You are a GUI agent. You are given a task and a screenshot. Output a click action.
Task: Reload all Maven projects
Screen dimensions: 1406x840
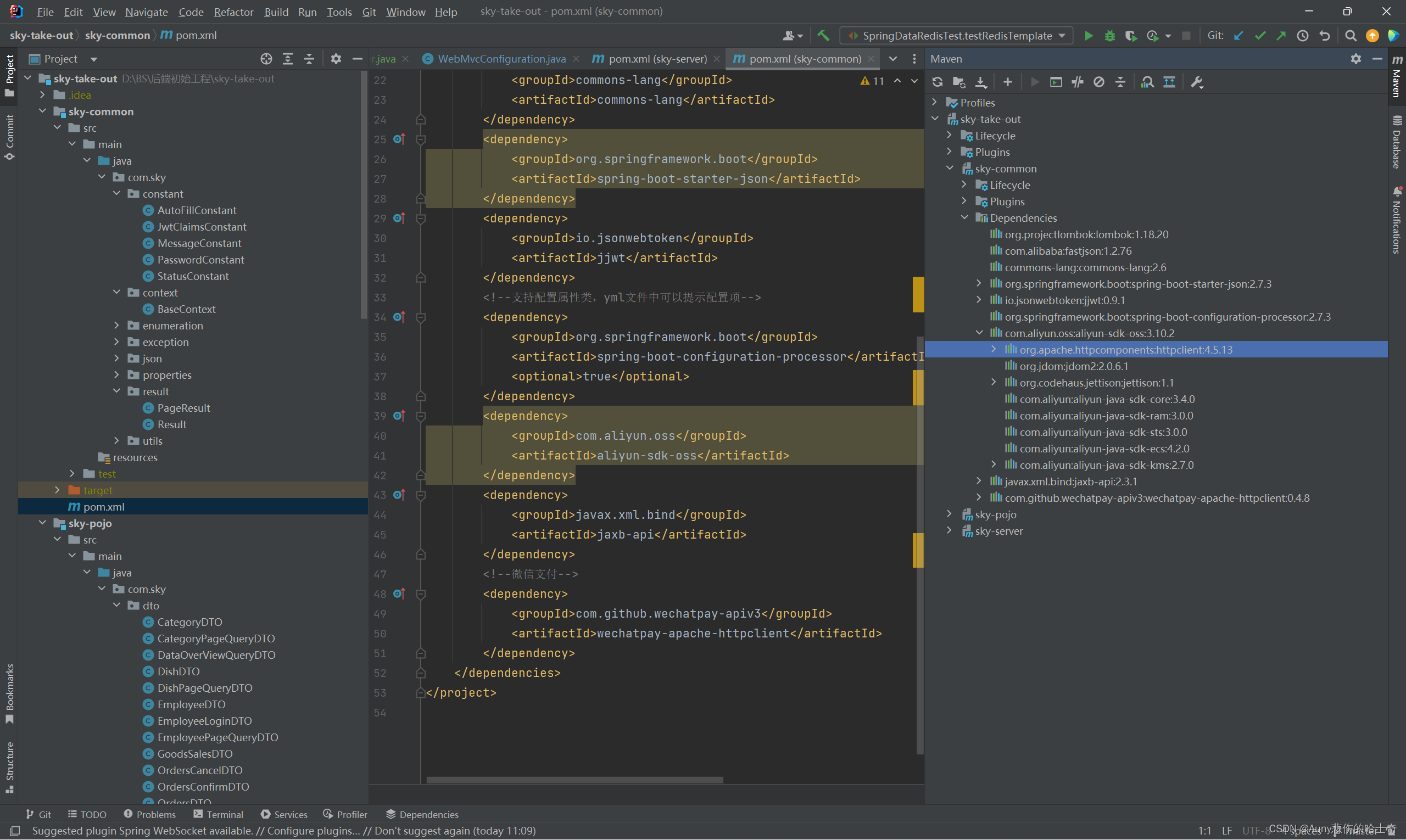coord(937,82)
